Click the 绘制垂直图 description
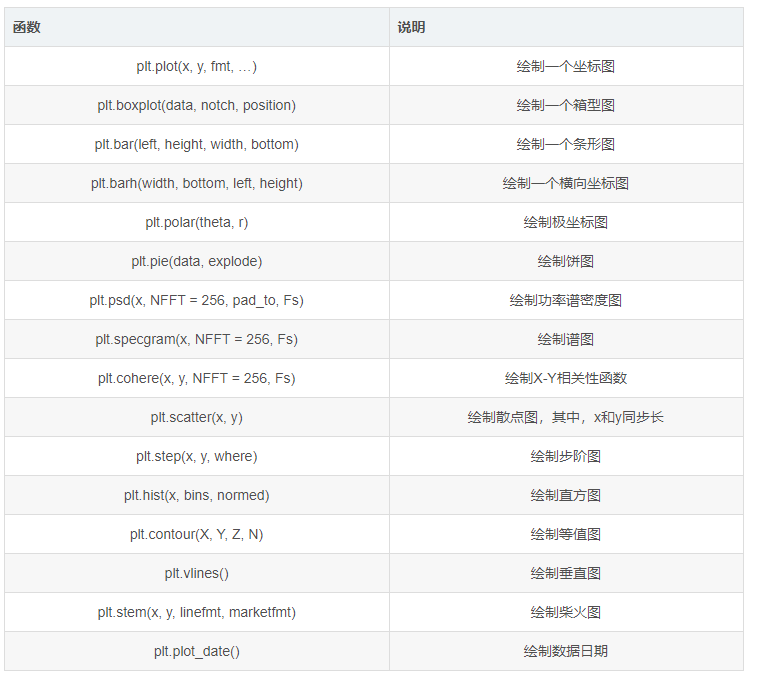 coord(565,573)
